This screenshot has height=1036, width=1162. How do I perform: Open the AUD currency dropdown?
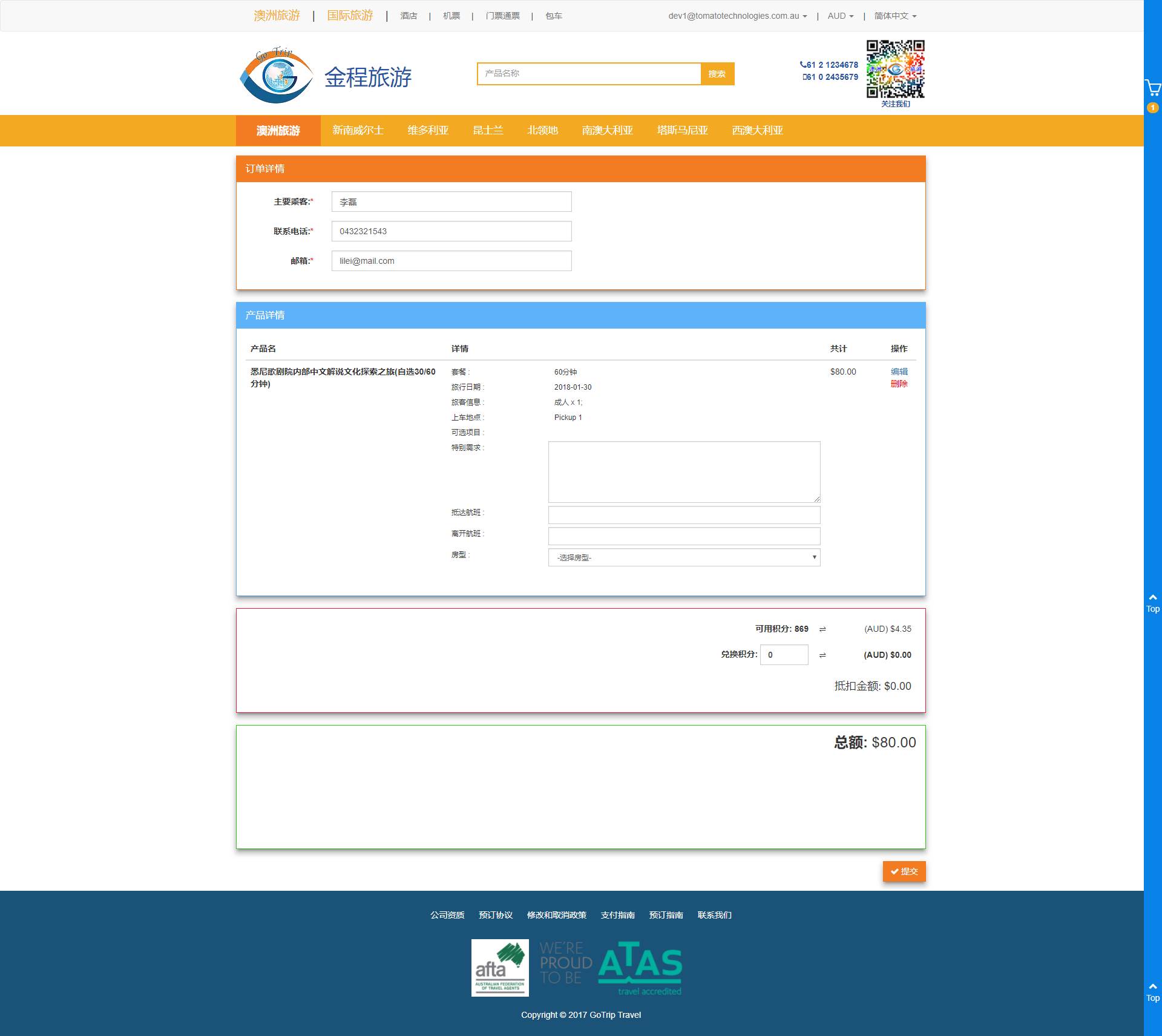(840, 16)
